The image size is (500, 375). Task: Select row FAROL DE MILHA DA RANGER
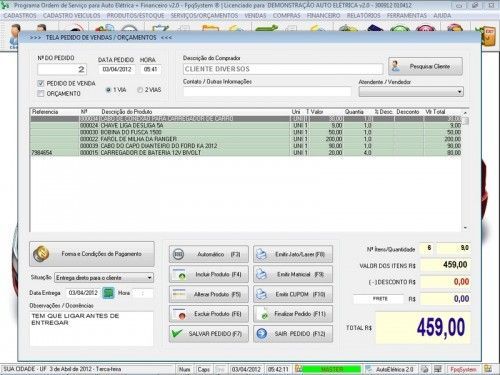pyautogui.click(x=246, y=139)
